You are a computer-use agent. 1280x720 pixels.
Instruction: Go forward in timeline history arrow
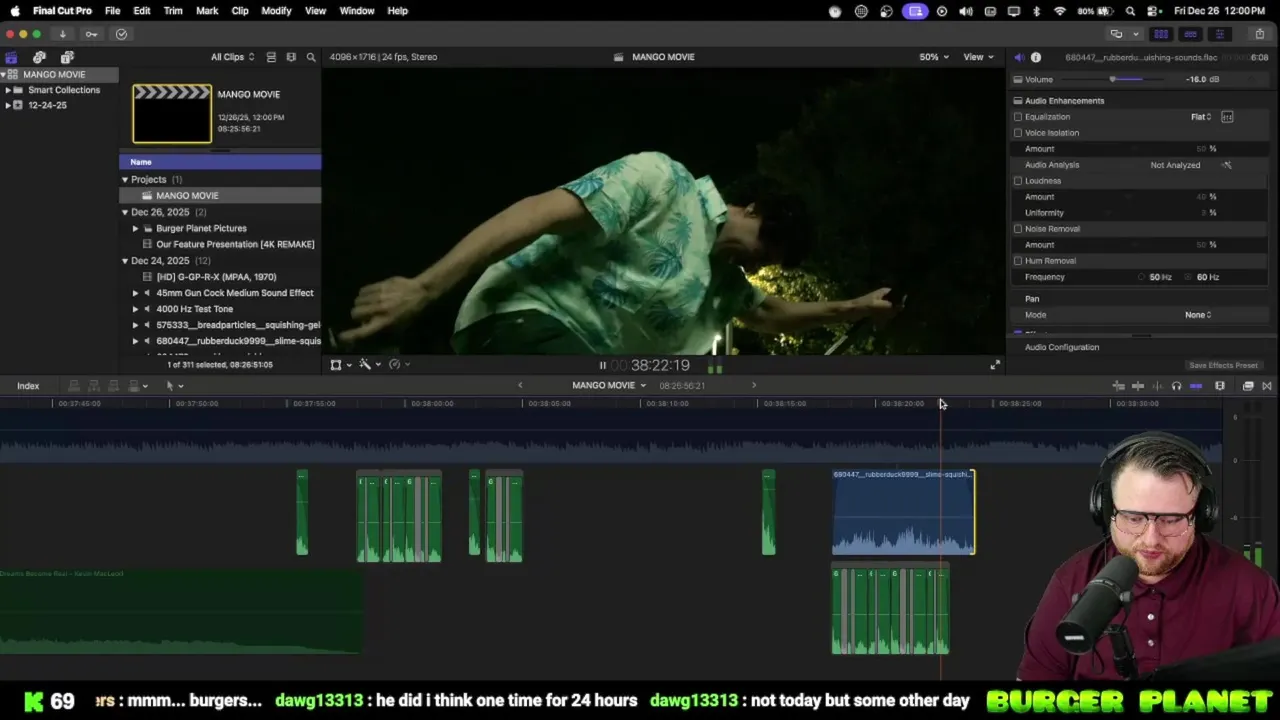coord(754,386)
